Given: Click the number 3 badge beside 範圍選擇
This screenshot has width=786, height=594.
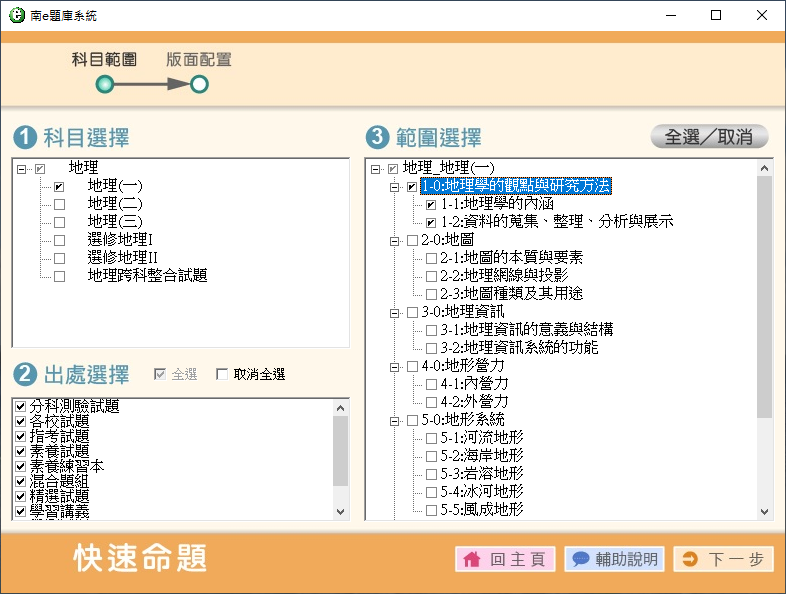Looking at the screenshot, I should pos(377,138).
